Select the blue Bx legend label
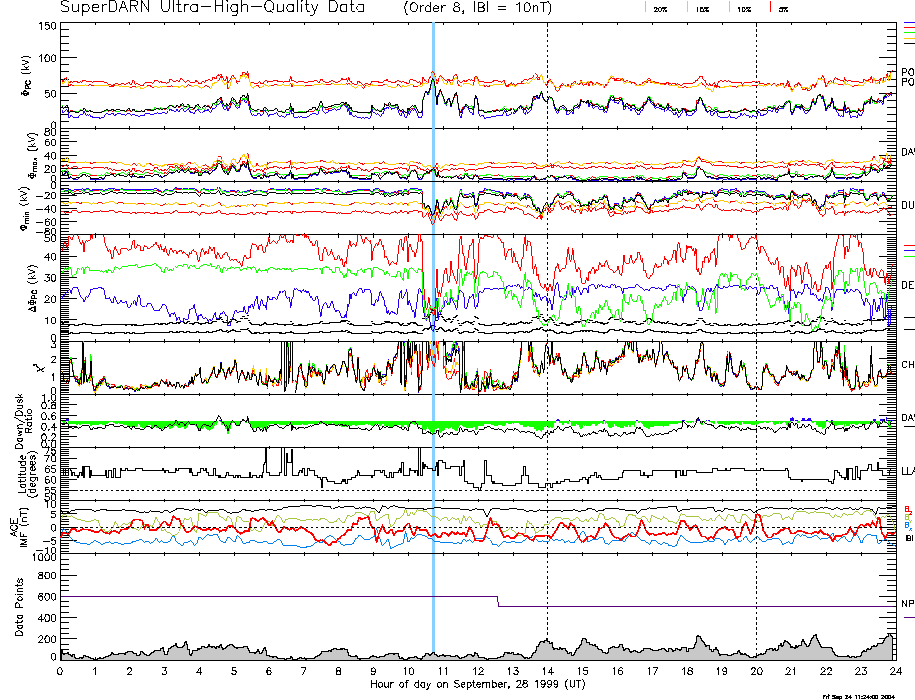The height and width of the screenshot is (700, 915). coord(907,525)
